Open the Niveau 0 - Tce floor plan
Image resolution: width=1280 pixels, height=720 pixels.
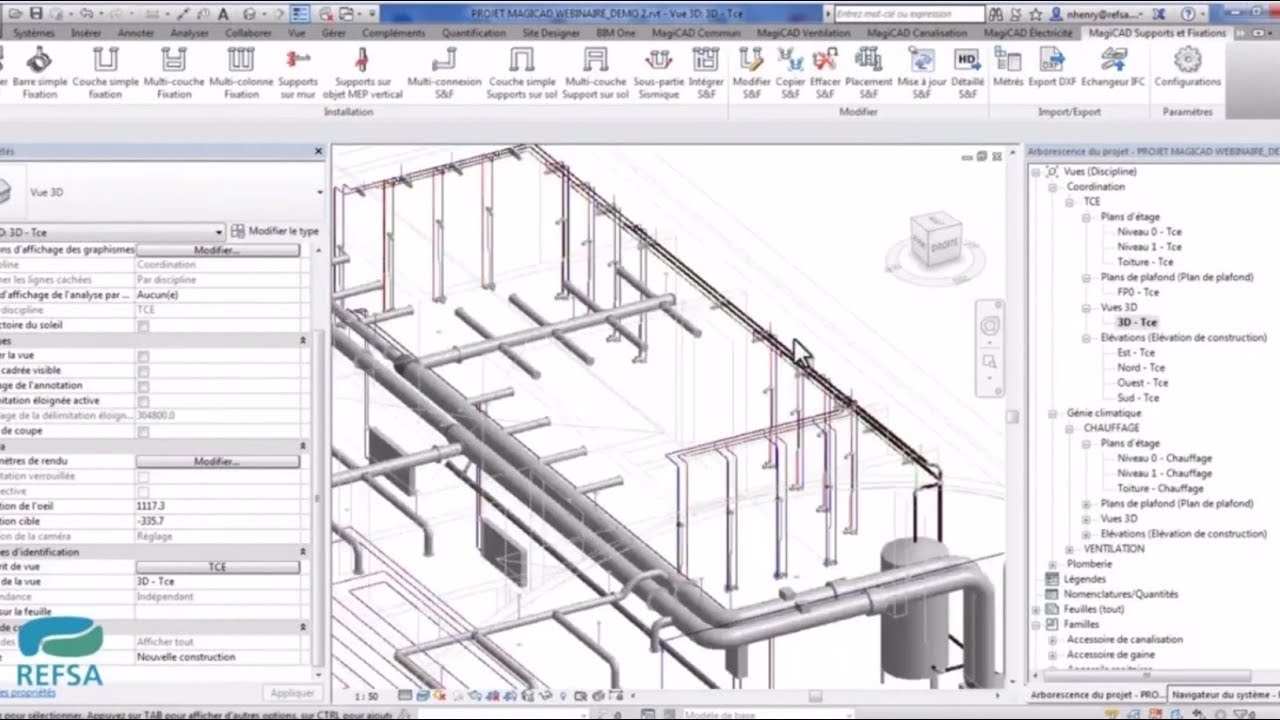tap(1149, 232)
